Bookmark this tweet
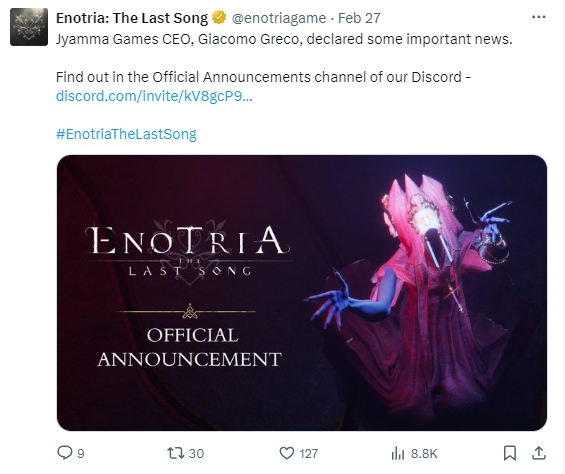 point(510,453)
